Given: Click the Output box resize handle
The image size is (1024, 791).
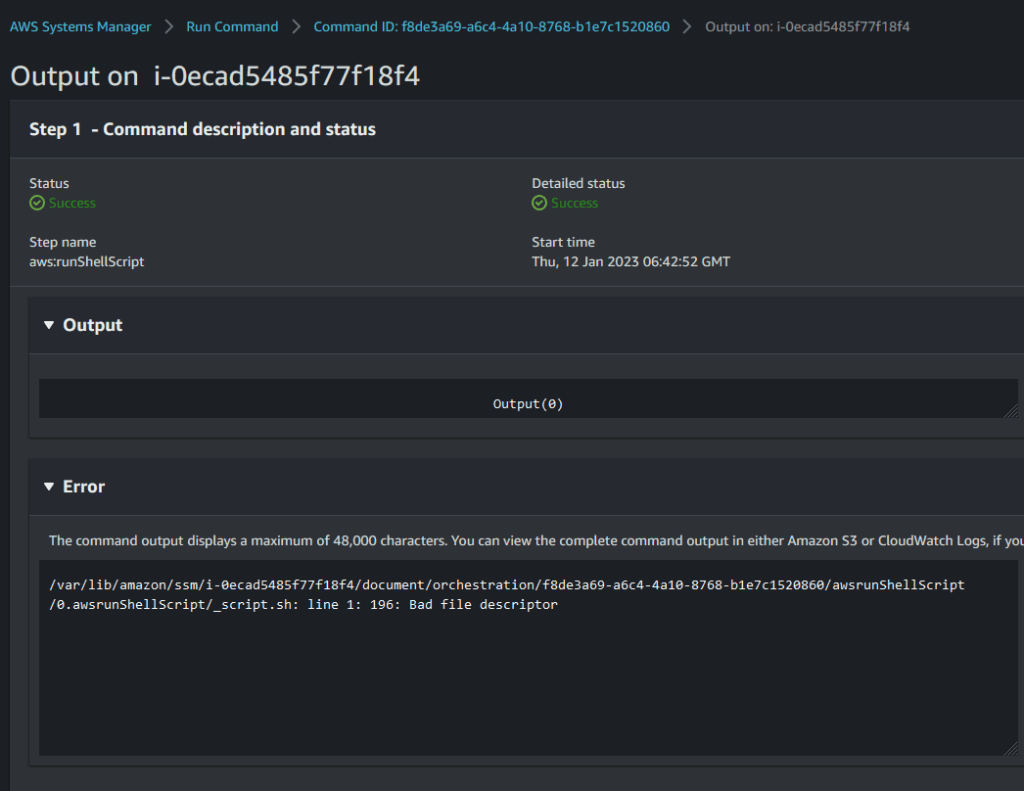Looking at the screenshot, I should [x=1010, y=411].
